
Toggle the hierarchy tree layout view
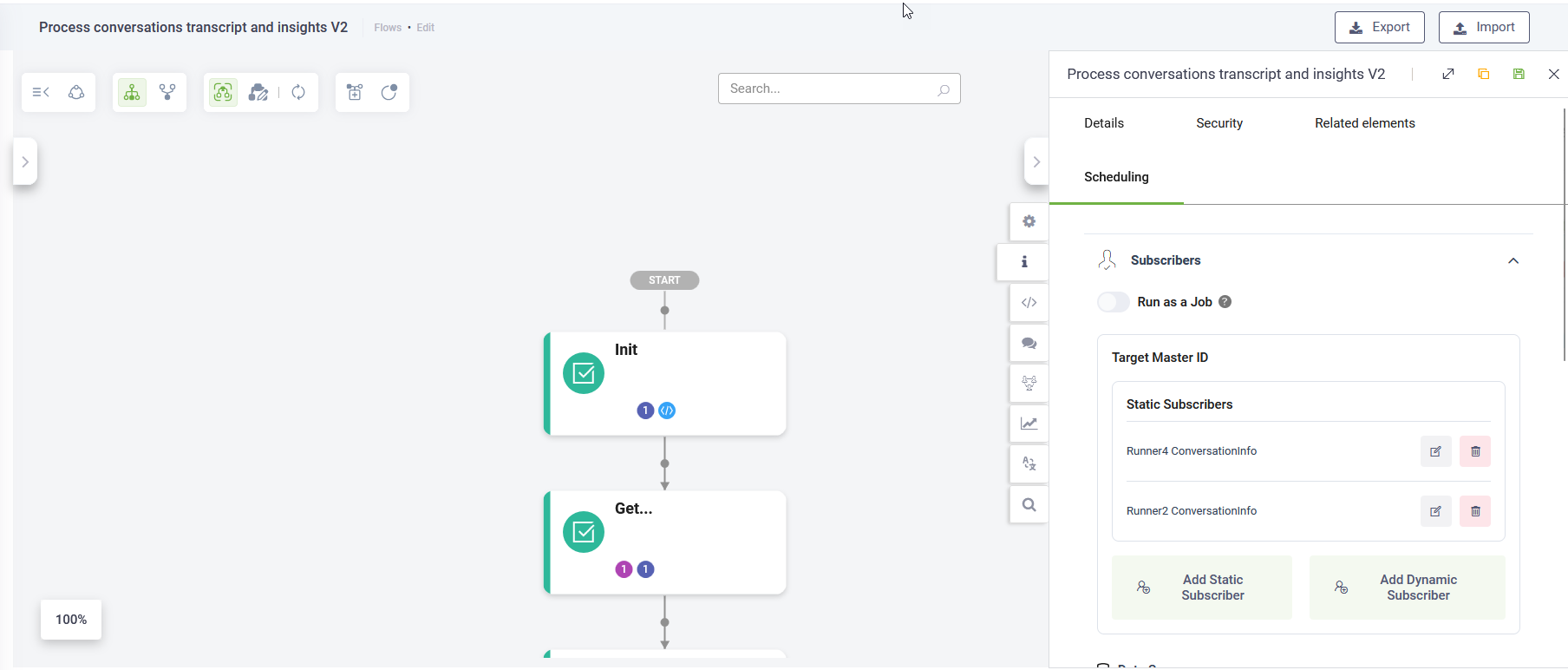[132, 93]
